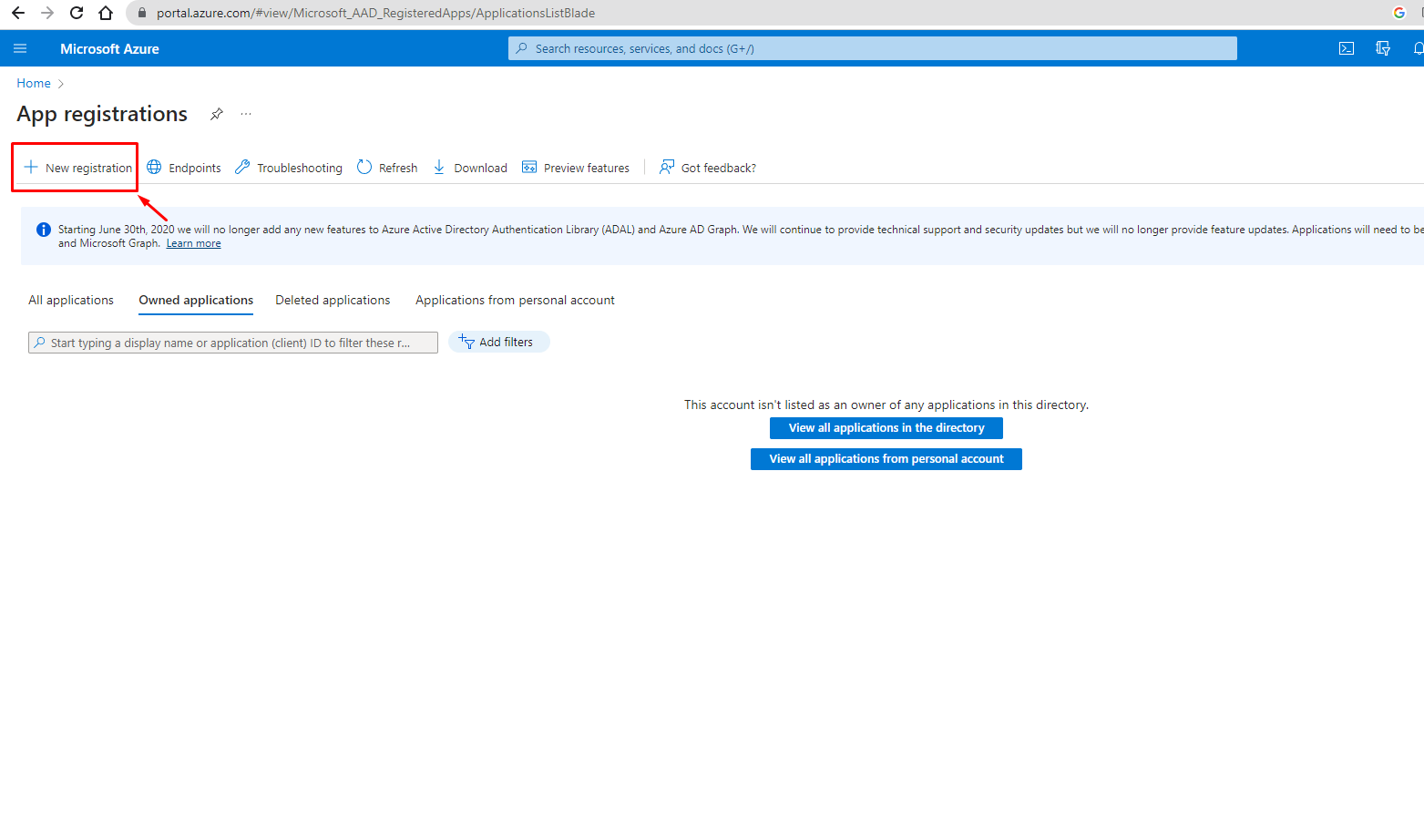Open the Deleted applications tab

coord(333,300)
